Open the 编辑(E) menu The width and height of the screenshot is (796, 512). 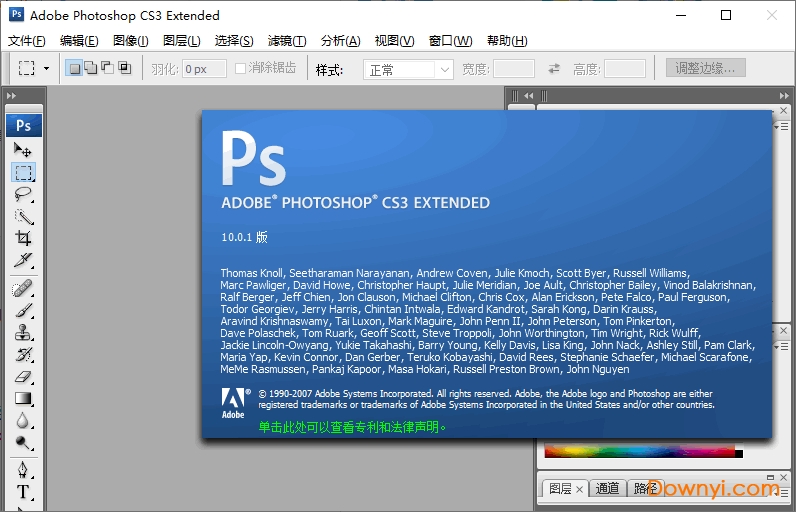pyautogui.click(x=79, y=41)
